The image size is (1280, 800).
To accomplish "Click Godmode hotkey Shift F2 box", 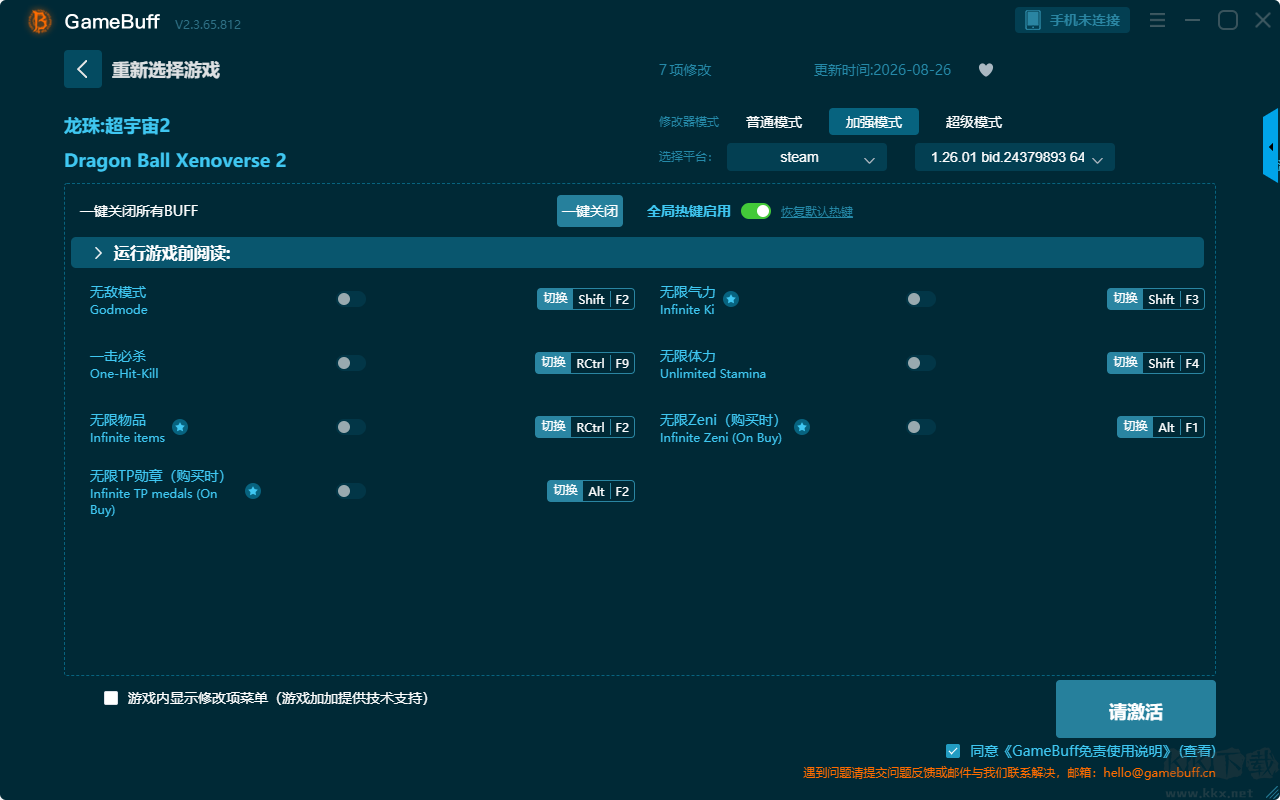I will coord(586,299).
